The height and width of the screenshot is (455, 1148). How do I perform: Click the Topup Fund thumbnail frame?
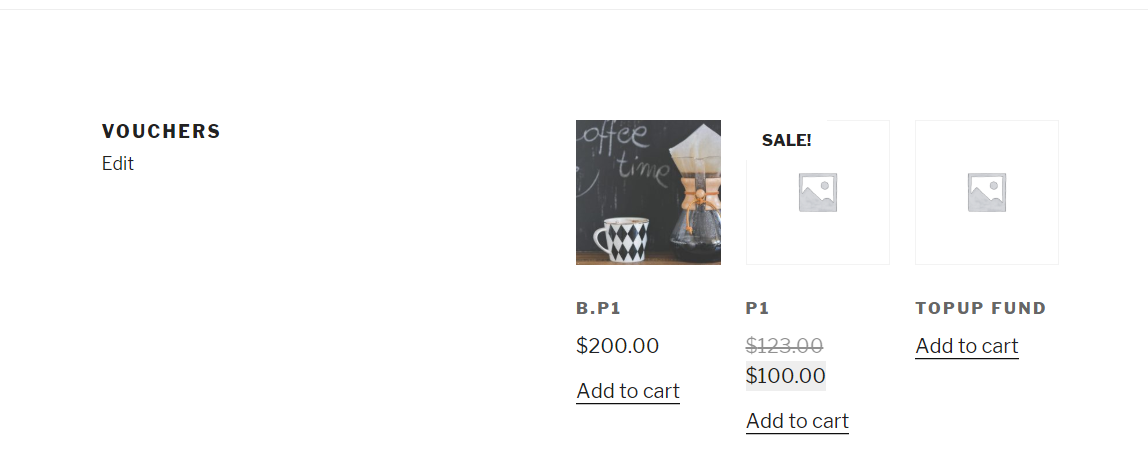(987, 192)
